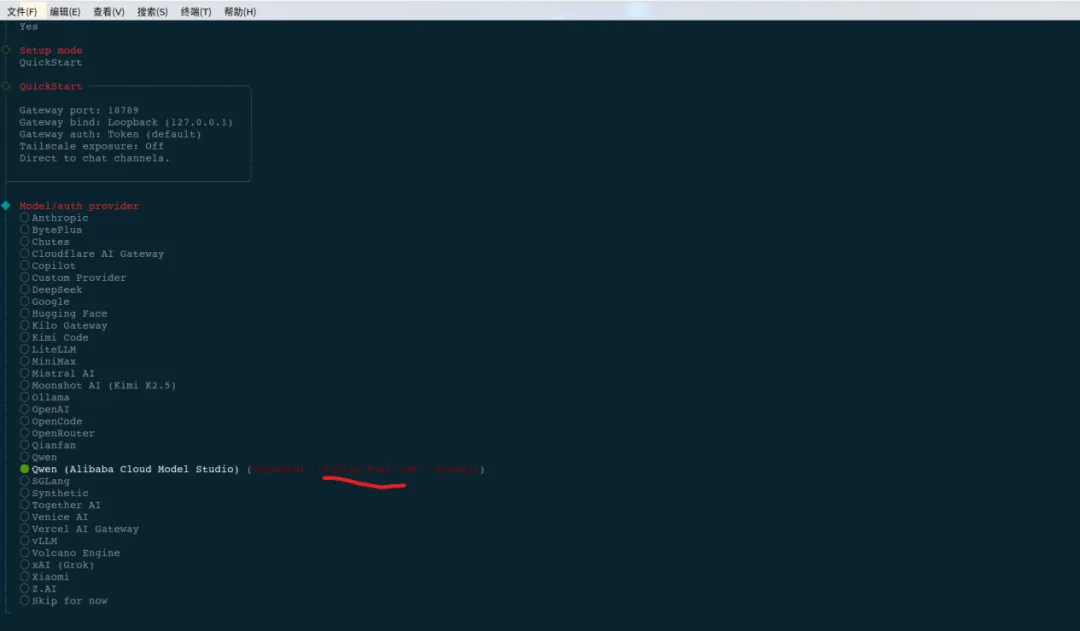Select the Google provider option

point(45,302)
